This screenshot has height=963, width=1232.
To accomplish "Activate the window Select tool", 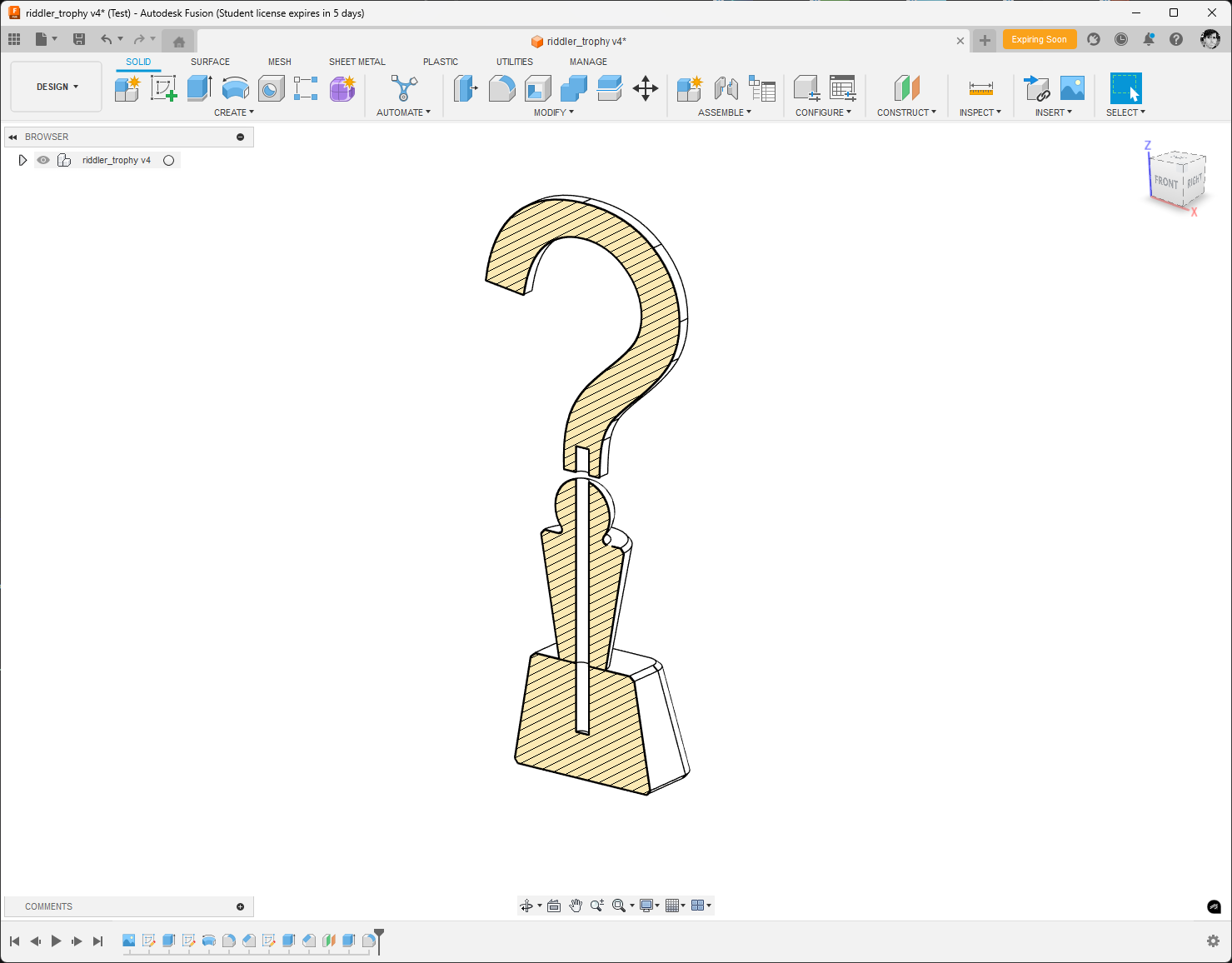I will tap(1125, 88).
